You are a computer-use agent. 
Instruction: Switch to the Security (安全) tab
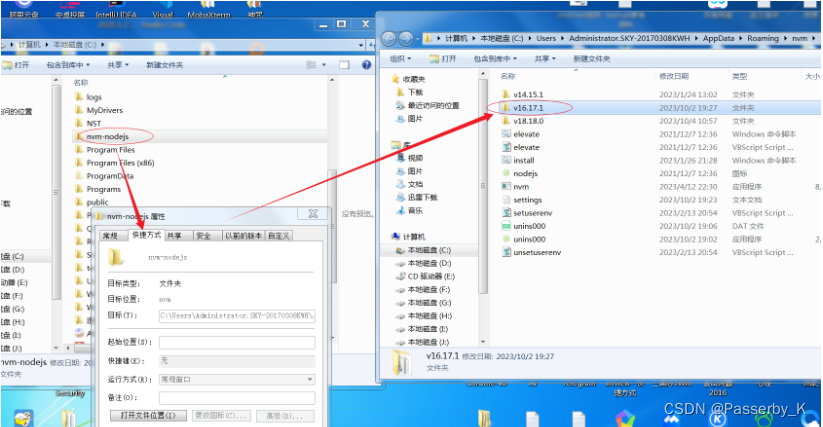tap(204, 236)
